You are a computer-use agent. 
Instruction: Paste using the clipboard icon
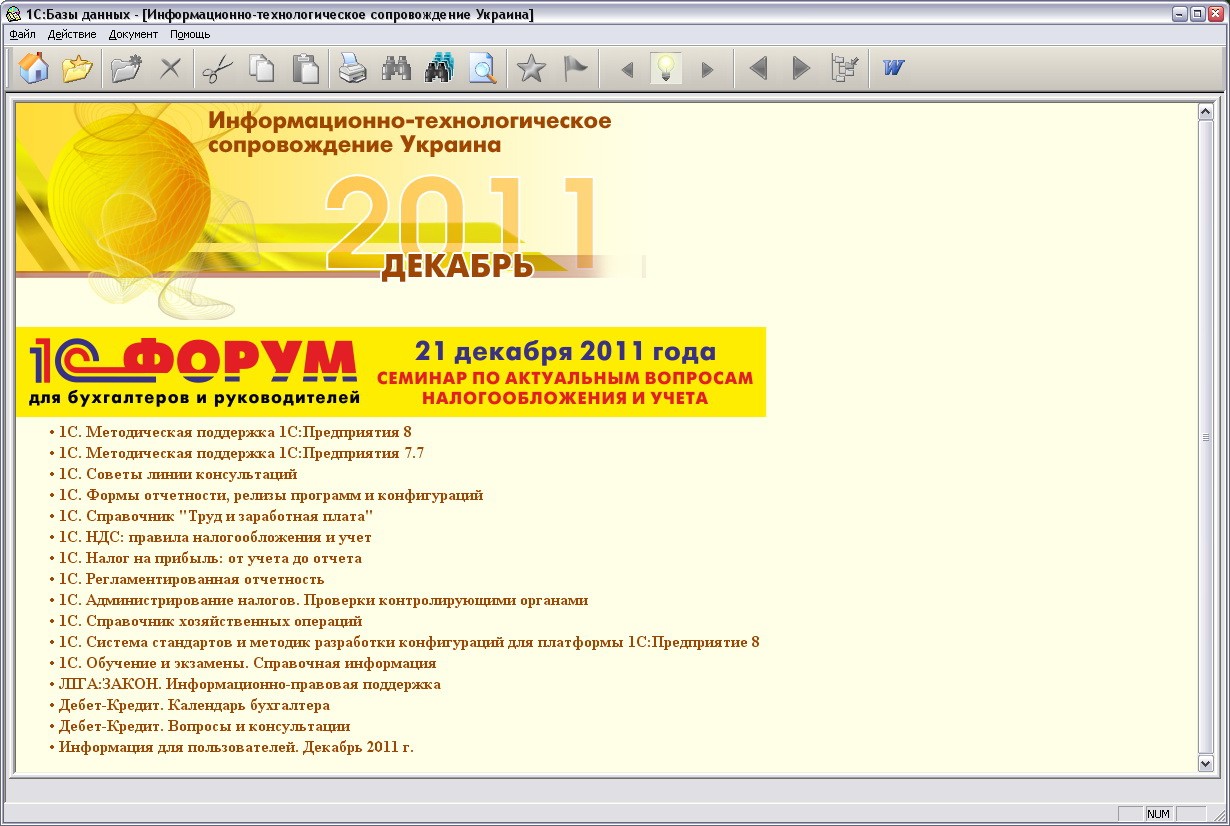[305, 69]
